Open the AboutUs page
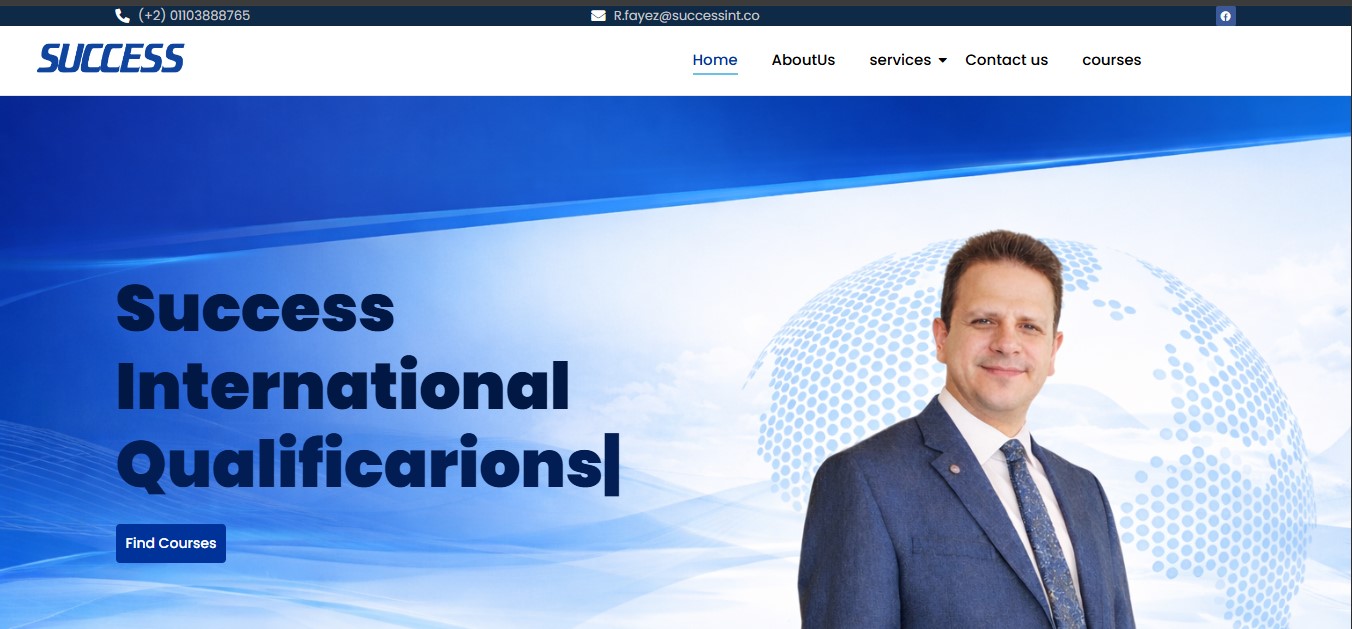Viewport: 1352px width, 629px height. tap(803, 60)
